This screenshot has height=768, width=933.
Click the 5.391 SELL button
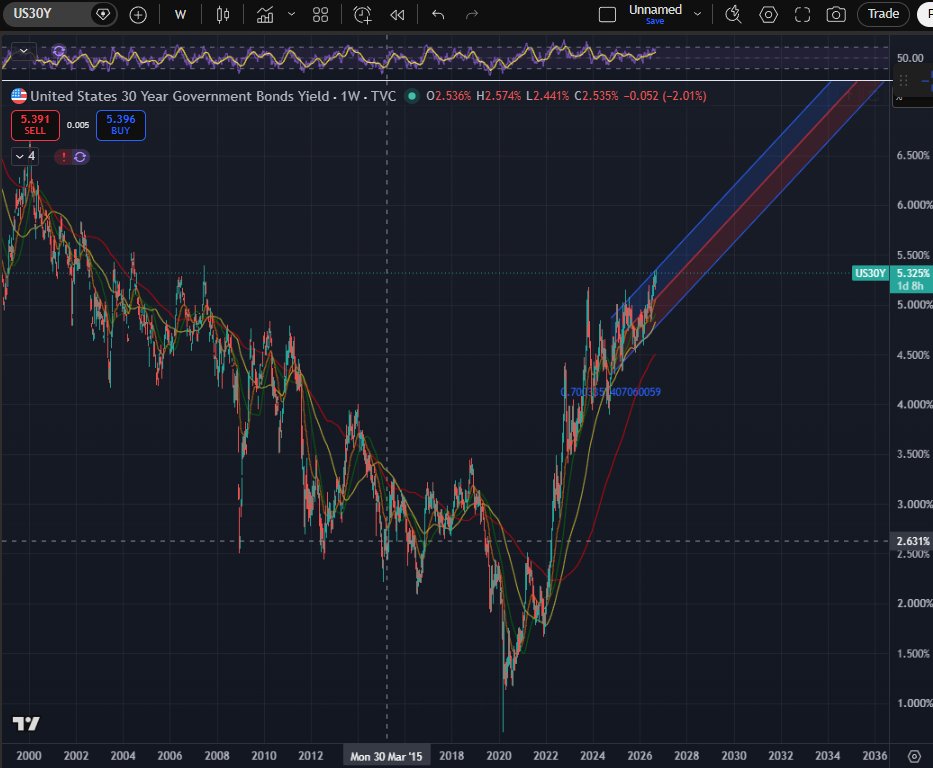click(x=35, y=125)
